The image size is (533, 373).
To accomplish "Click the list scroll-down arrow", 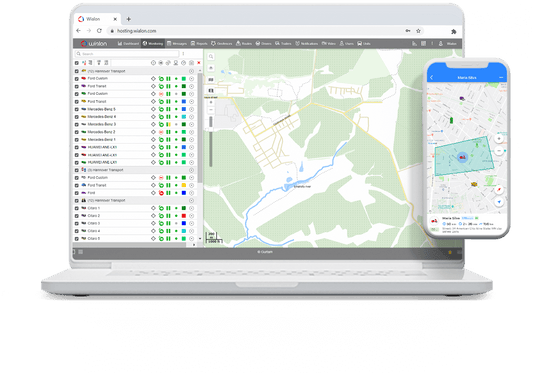I will tap(200, 239).
